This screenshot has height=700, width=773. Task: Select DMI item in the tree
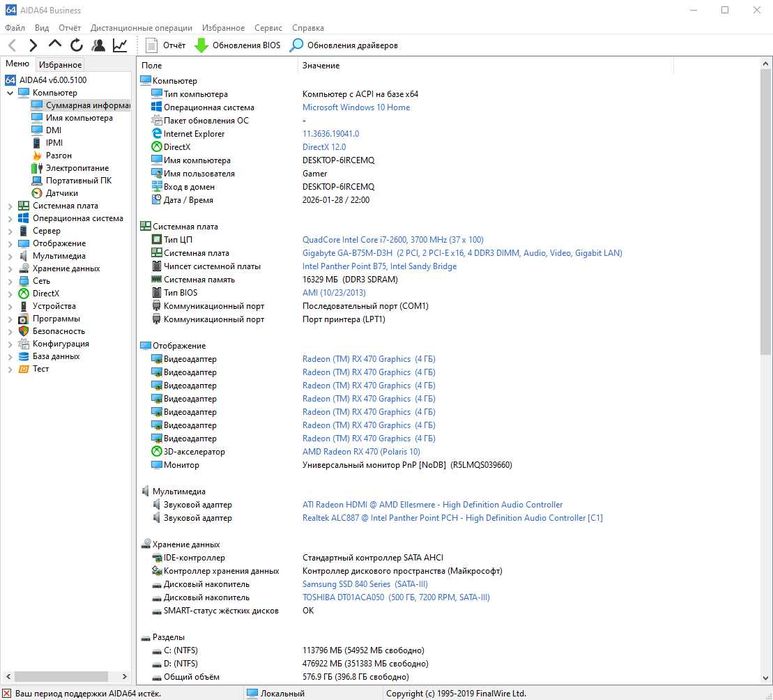[54, 130]
